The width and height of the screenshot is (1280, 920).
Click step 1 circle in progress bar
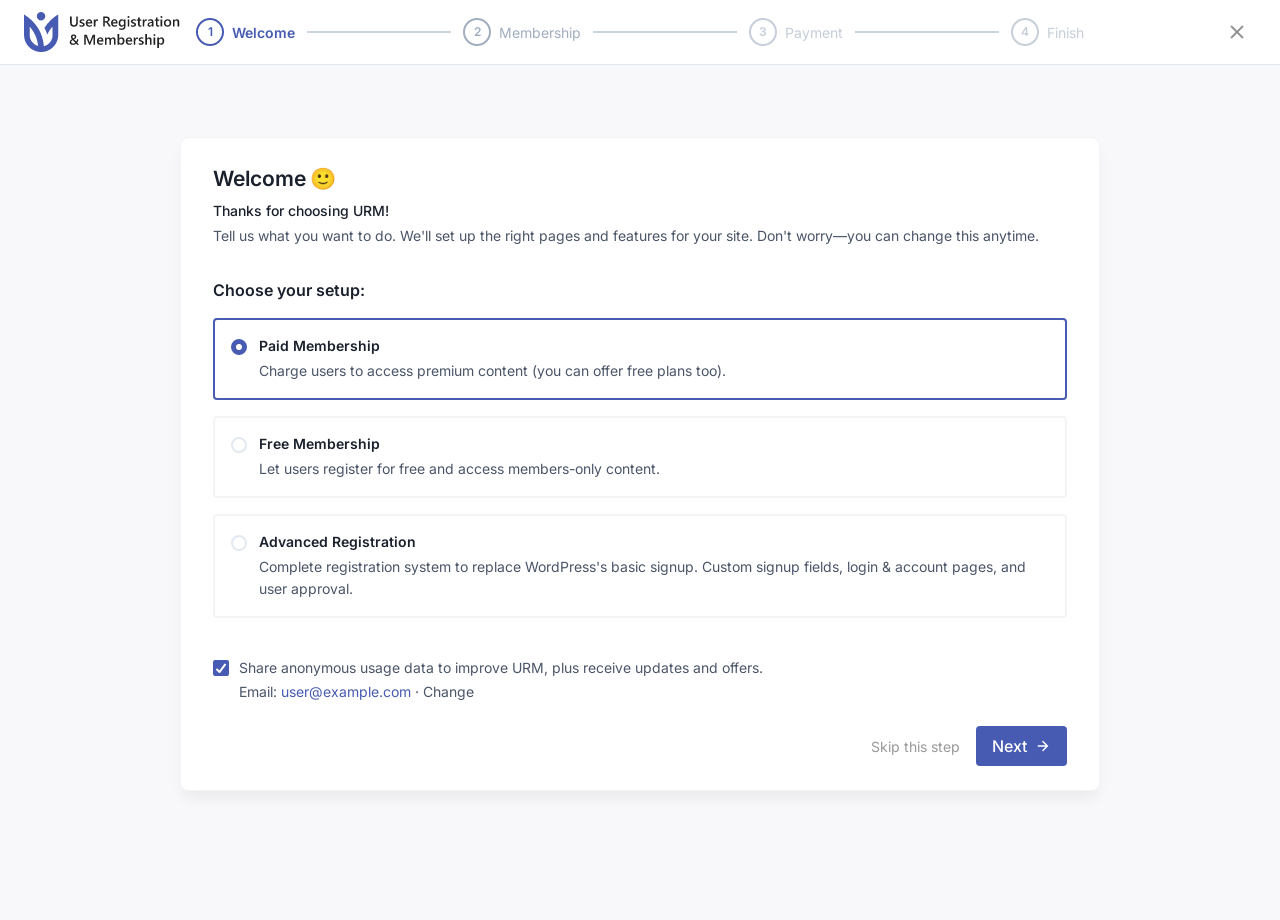pyautogui.click(x=210, y=32)
